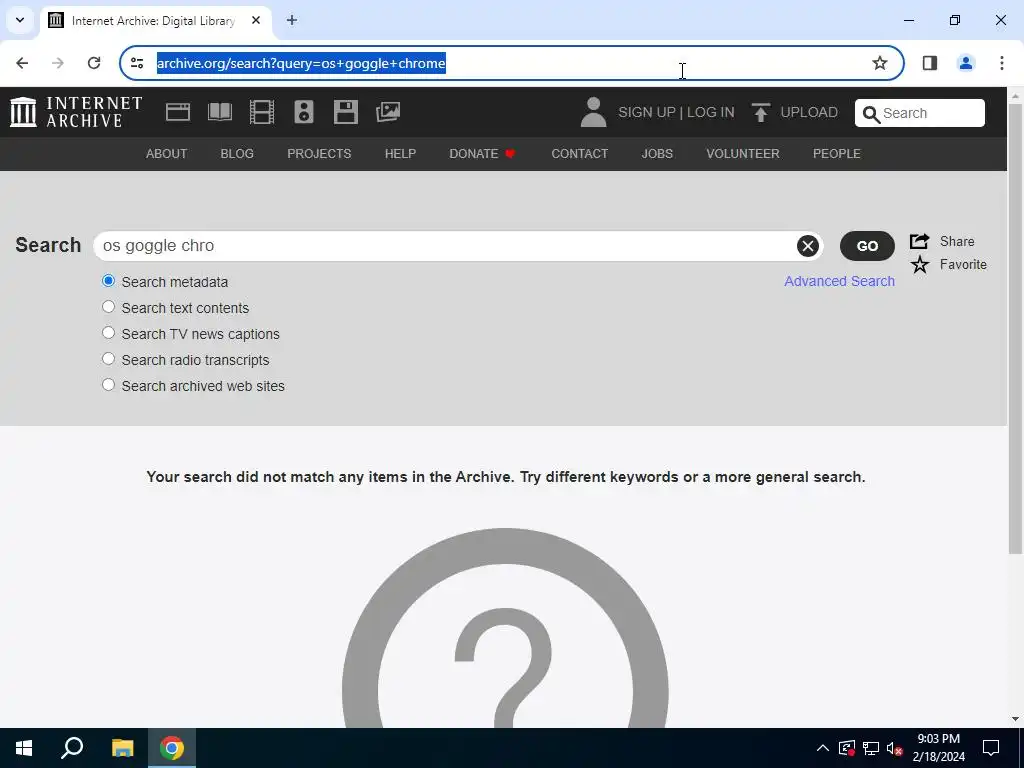The image size is (1024, 768).
Task: Click the Favorite star icon
Action: point(920,264)
